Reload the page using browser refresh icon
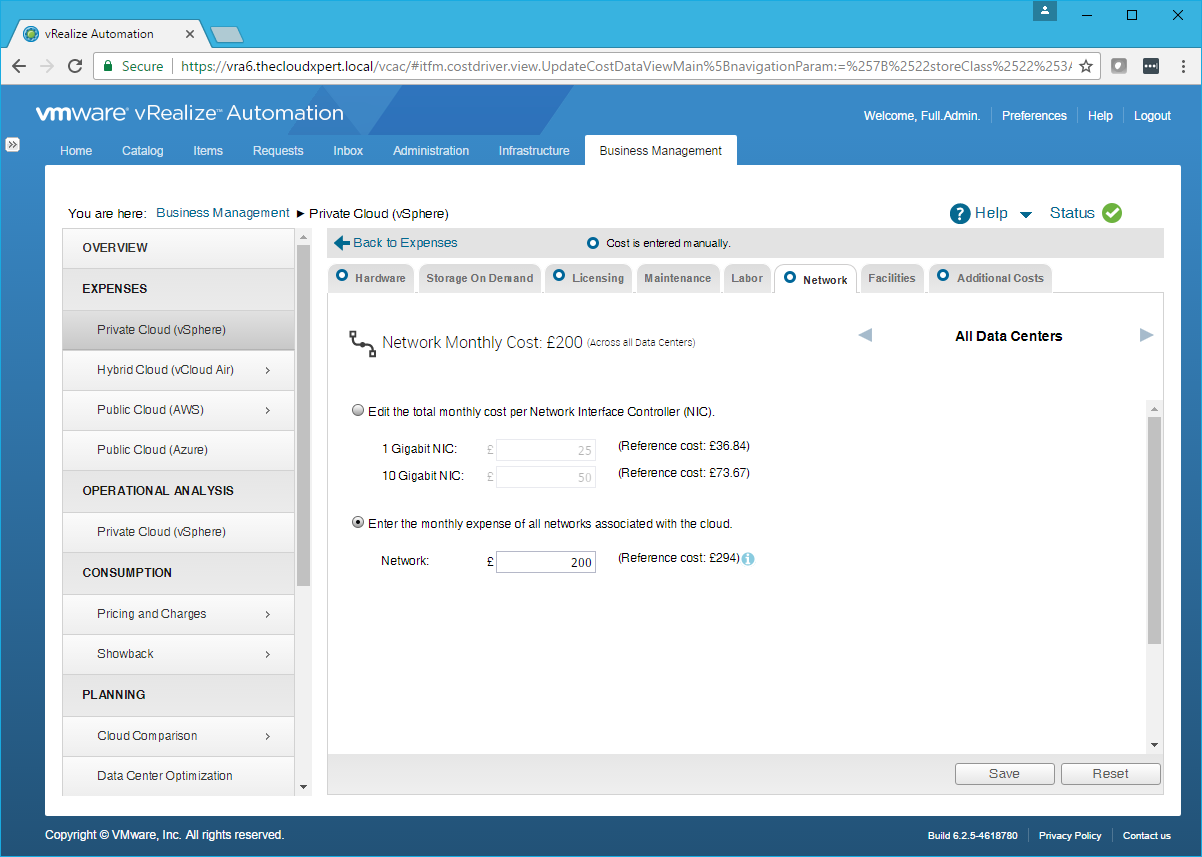This screenshot has height=857, width=1202. [x=75, y=66]
